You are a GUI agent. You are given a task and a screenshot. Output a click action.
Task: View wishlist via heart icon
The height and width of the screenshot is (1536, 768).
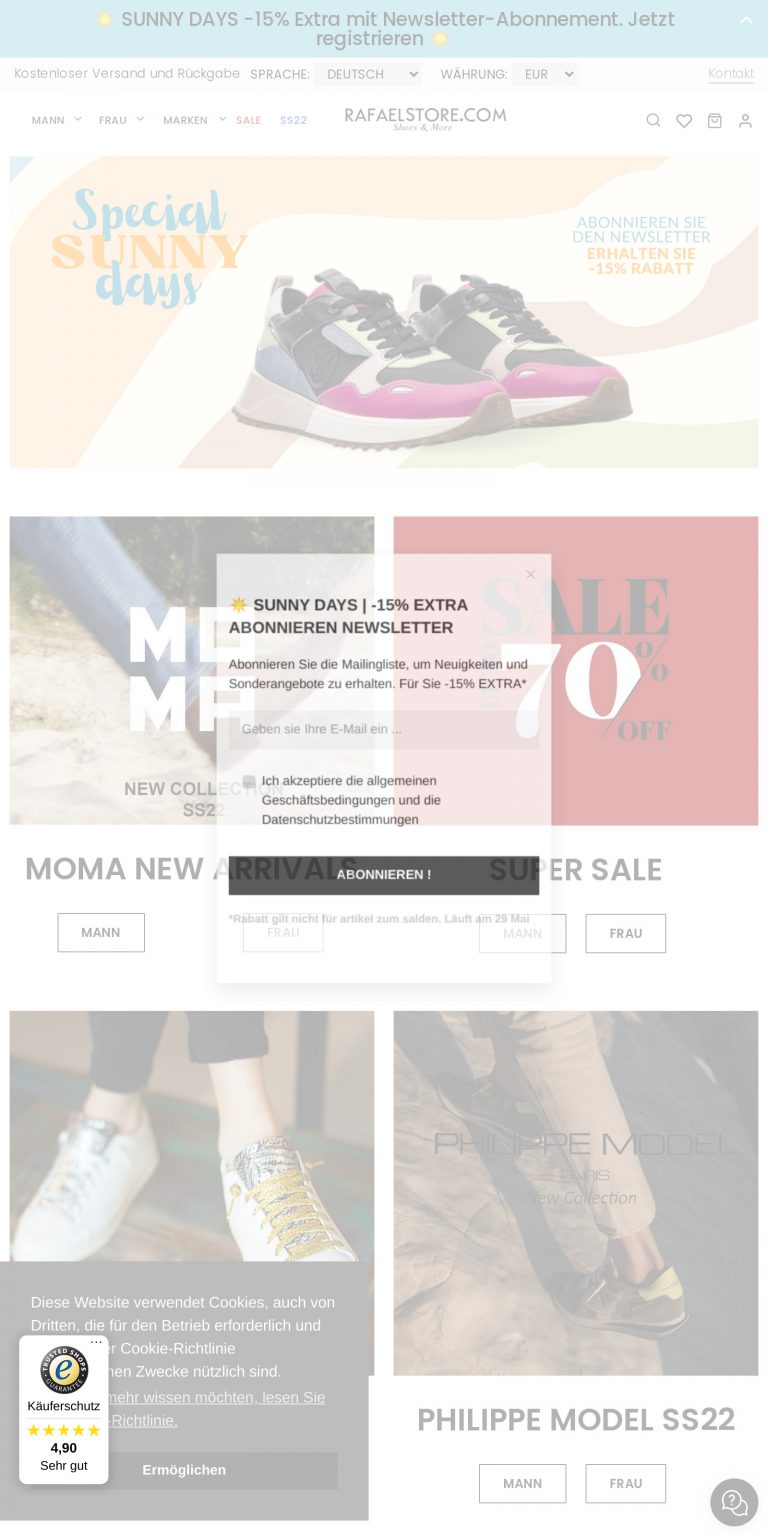(x=684, y=120)
